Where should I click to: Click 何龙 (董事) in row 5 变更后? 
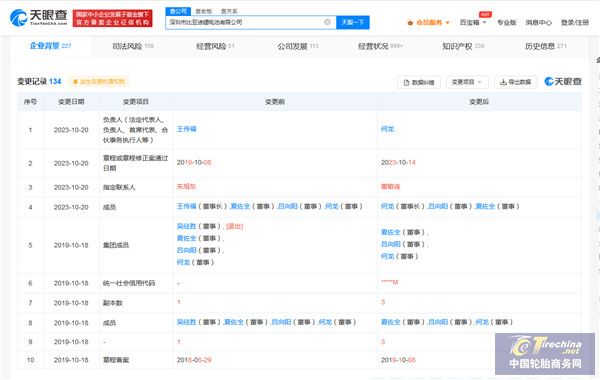[387, 256]
